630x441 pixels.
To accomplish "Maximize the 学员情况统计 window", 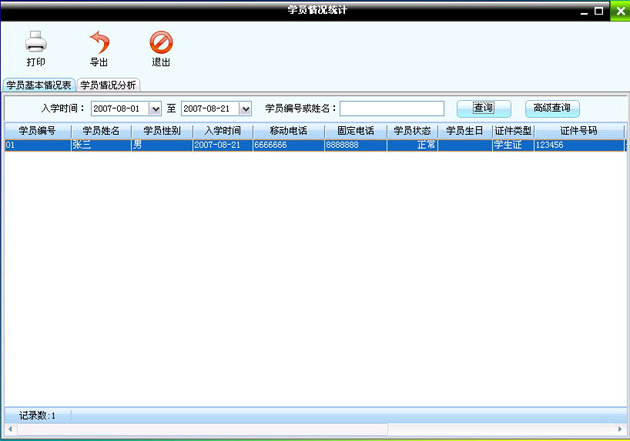I will [598, 10].
